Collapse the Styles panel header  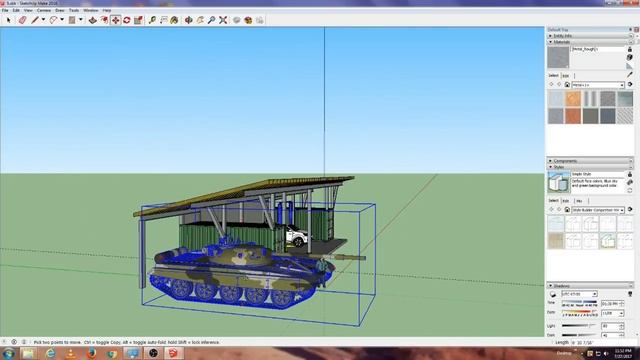click(590, 167)
